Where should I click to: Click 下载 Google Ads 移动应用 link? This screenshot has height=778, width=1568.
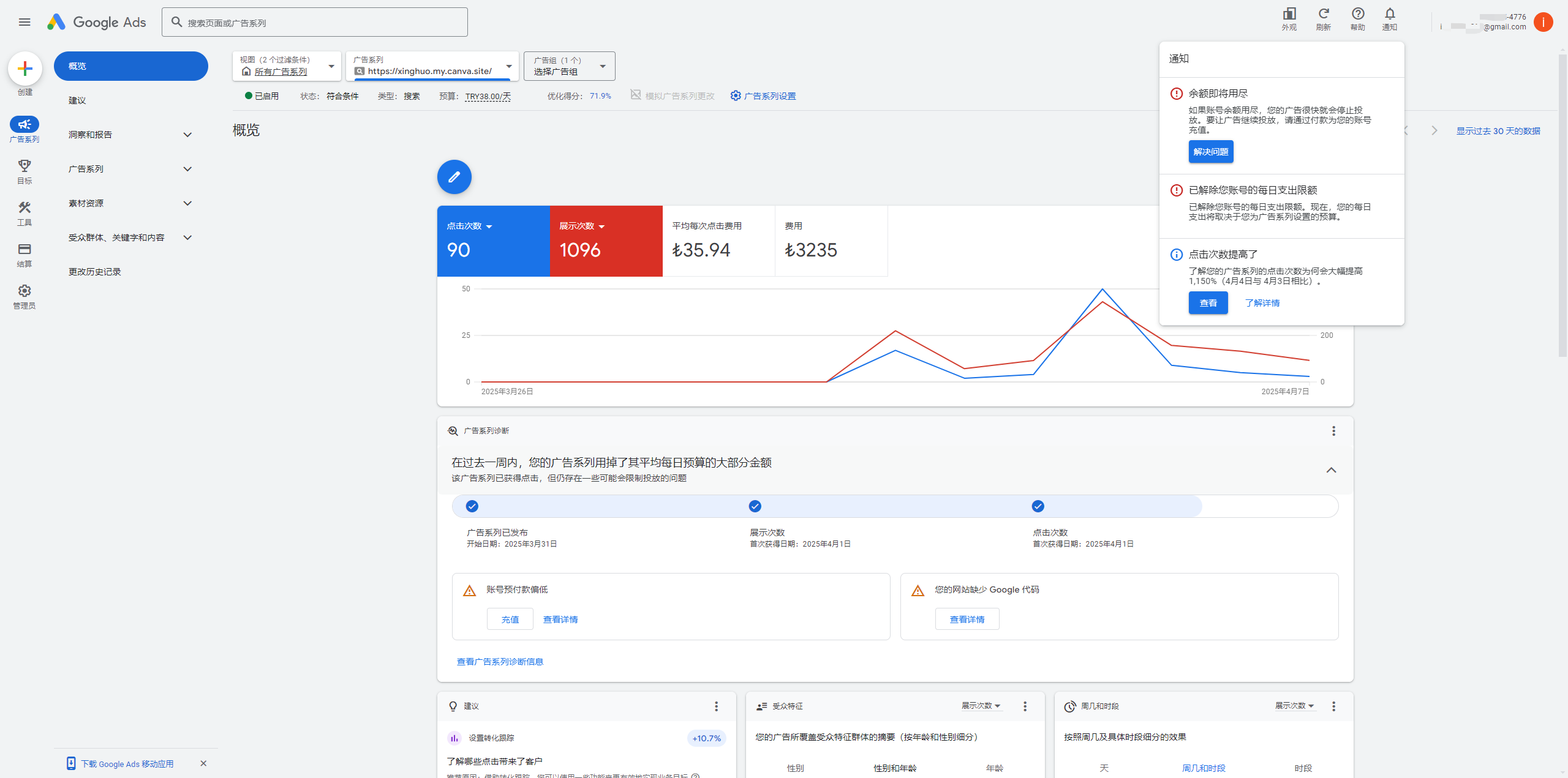127,764
